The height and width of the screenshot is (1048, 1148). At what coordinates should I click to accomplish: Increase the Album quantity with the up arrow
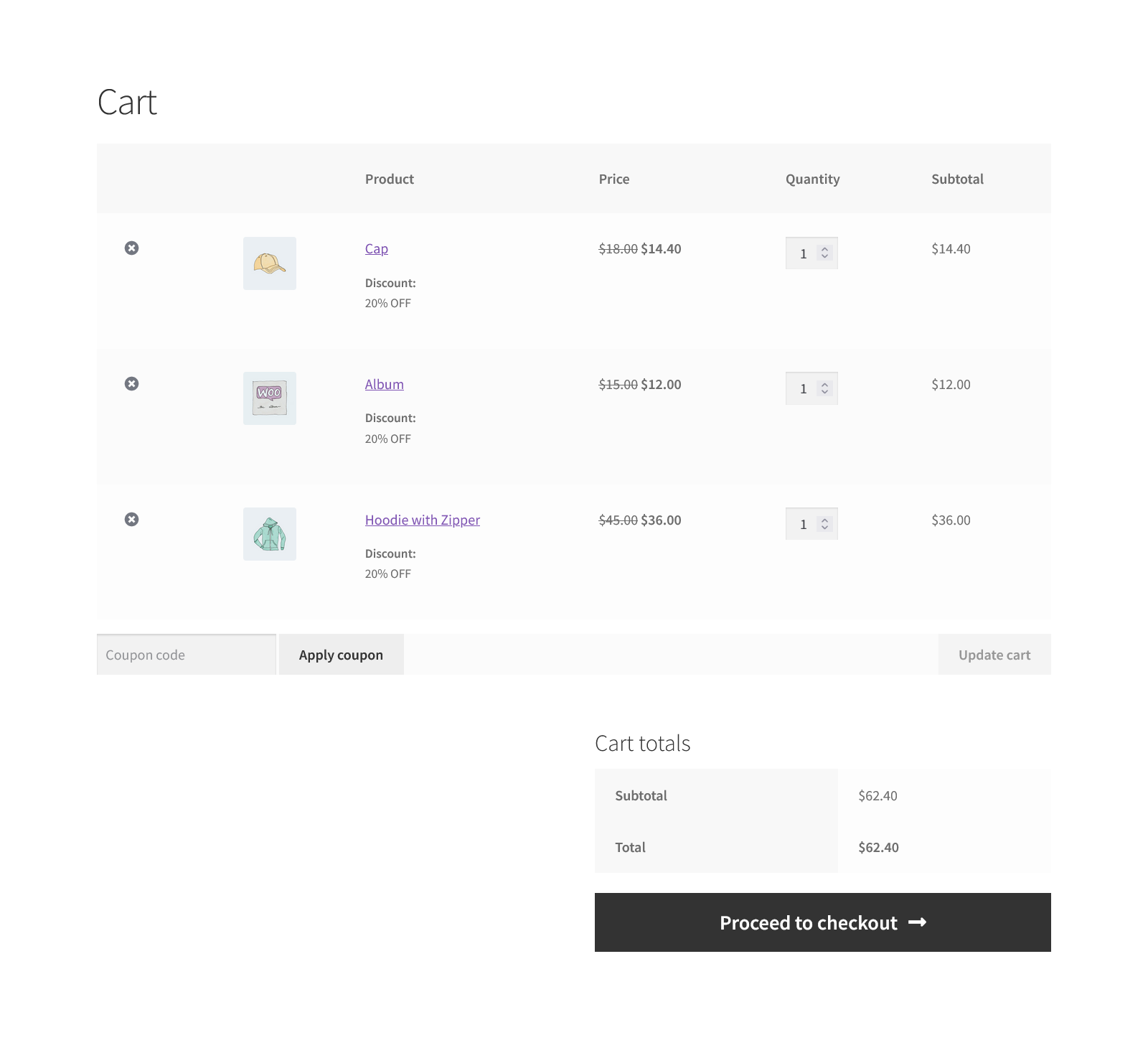tap(825, 384)
